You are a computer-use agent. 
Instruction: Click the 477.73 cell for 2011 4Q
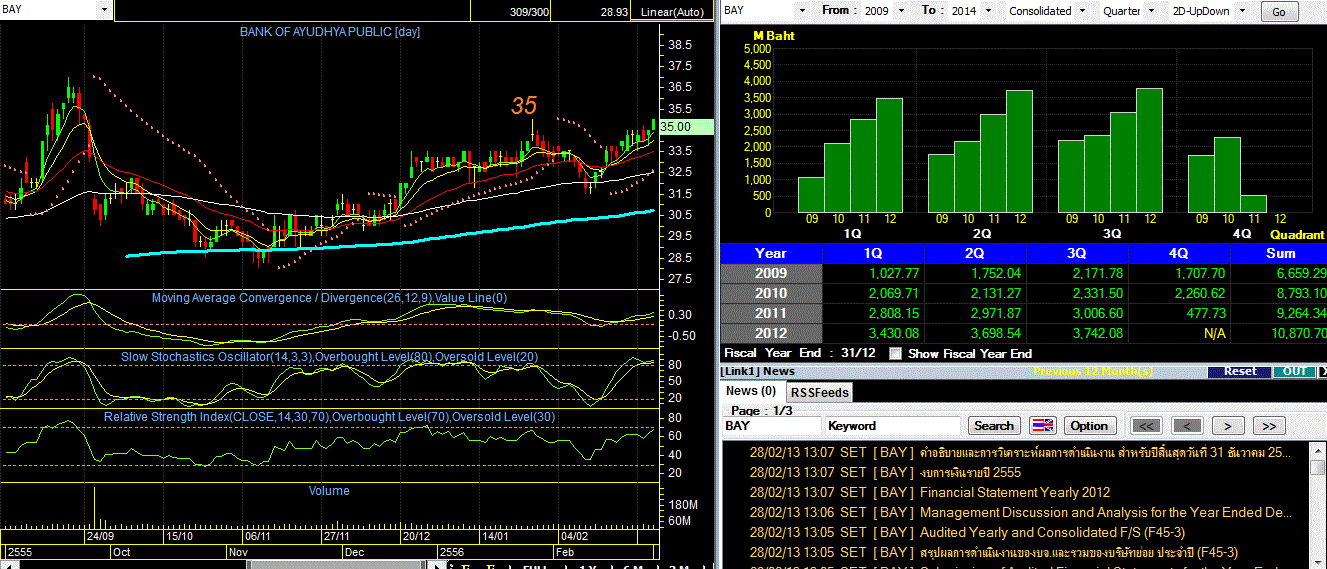[1180, 313]
